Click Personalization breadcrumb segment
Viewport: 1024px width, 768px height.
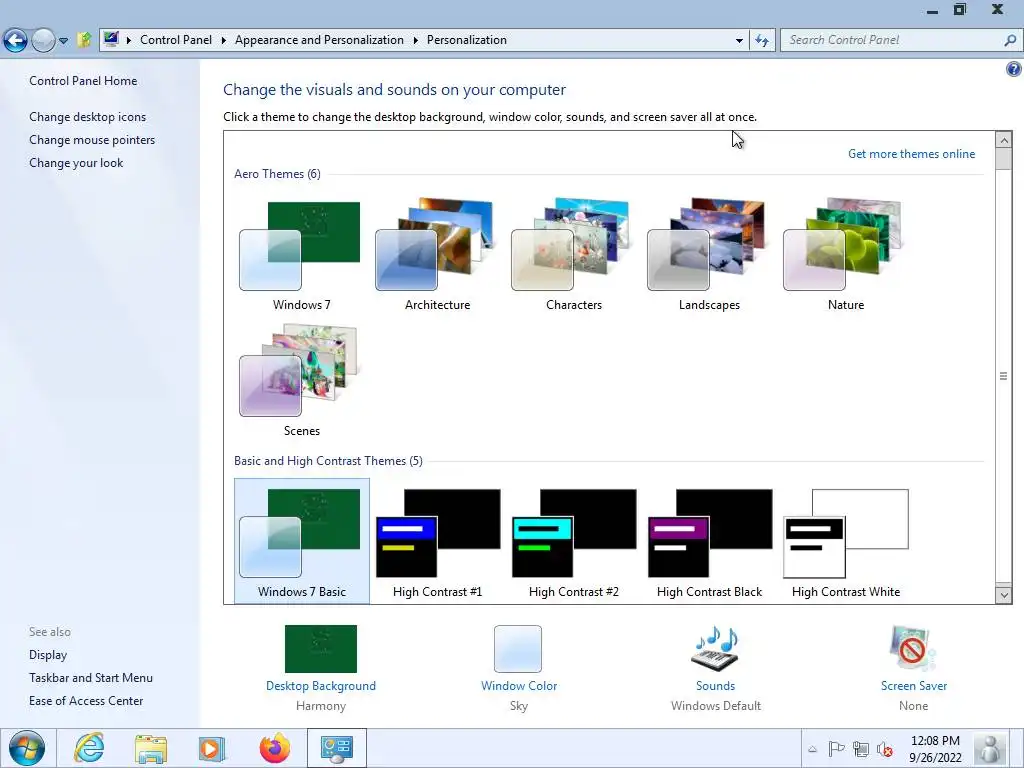467,40
